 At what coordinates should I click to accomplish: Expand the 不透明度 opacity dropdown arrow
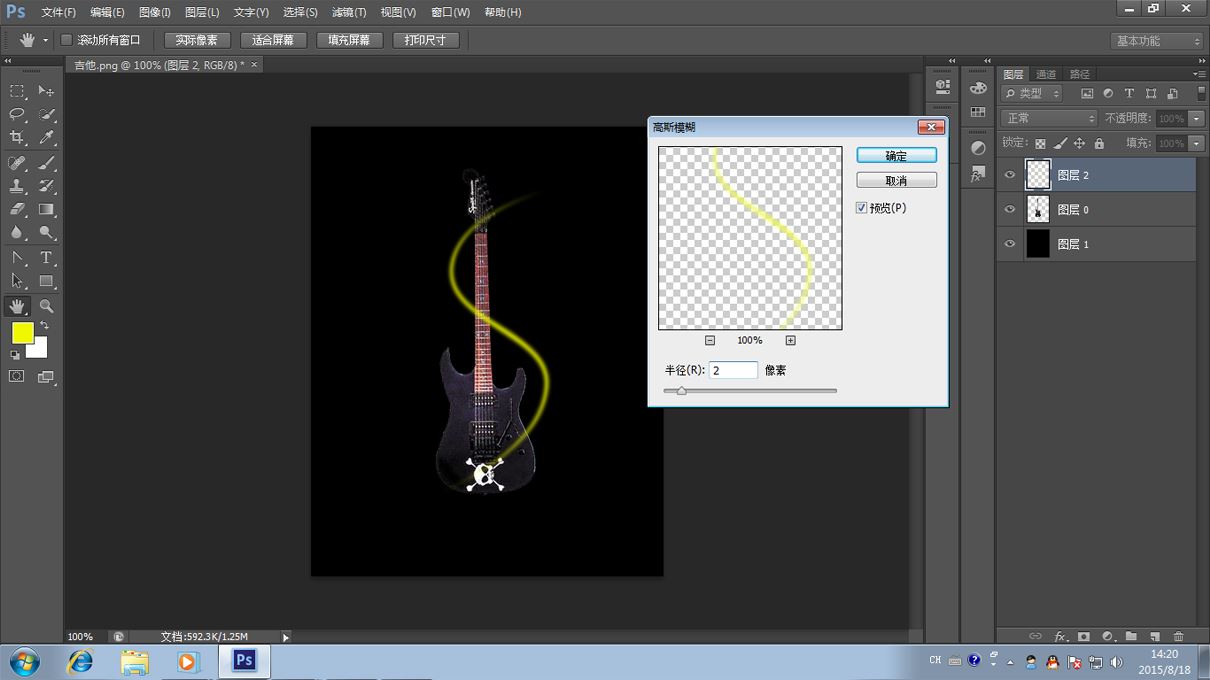(1196, 118)
